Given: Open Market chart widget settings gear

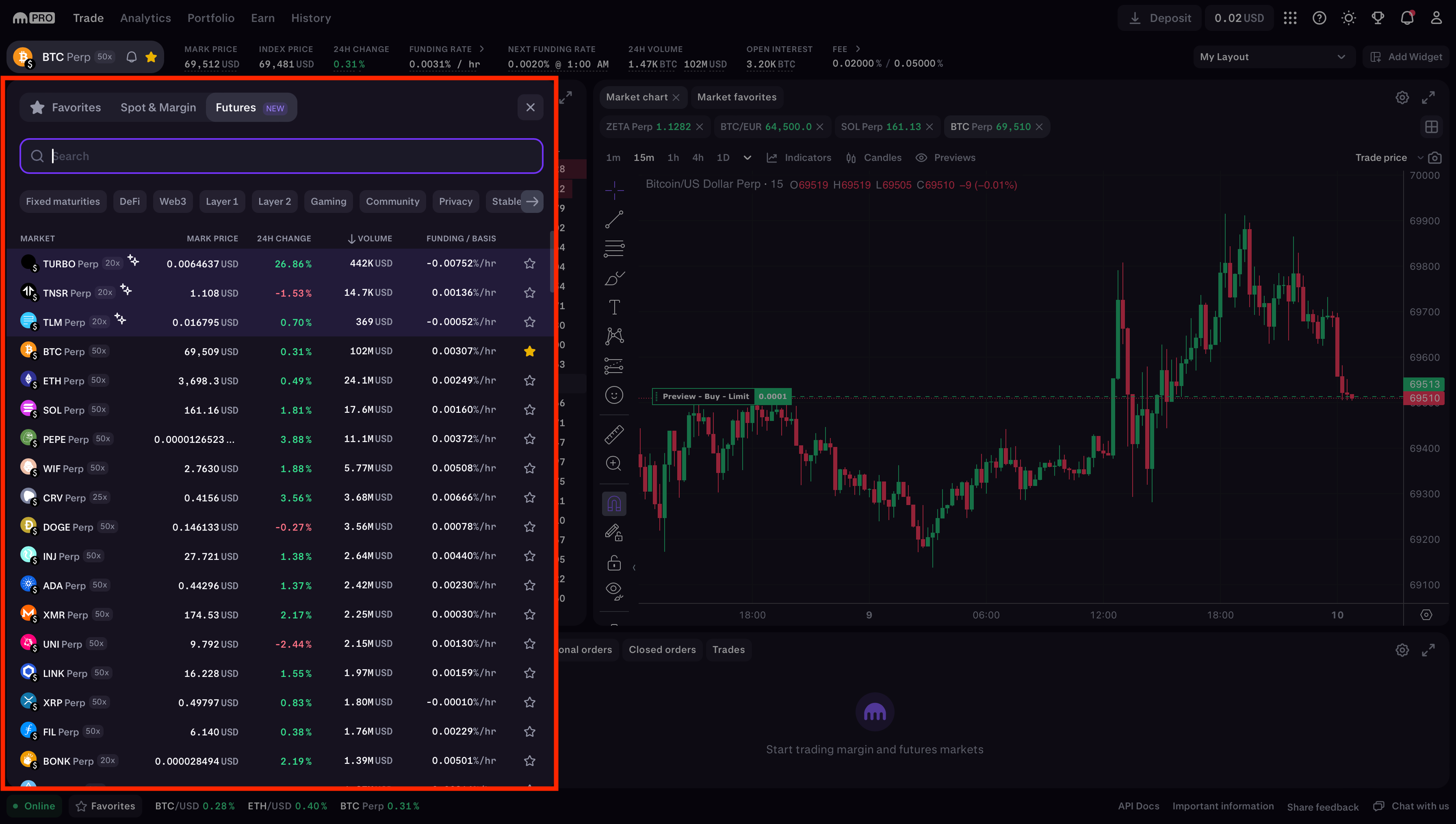Looking at the screenshot, I should click(1402, 98).
